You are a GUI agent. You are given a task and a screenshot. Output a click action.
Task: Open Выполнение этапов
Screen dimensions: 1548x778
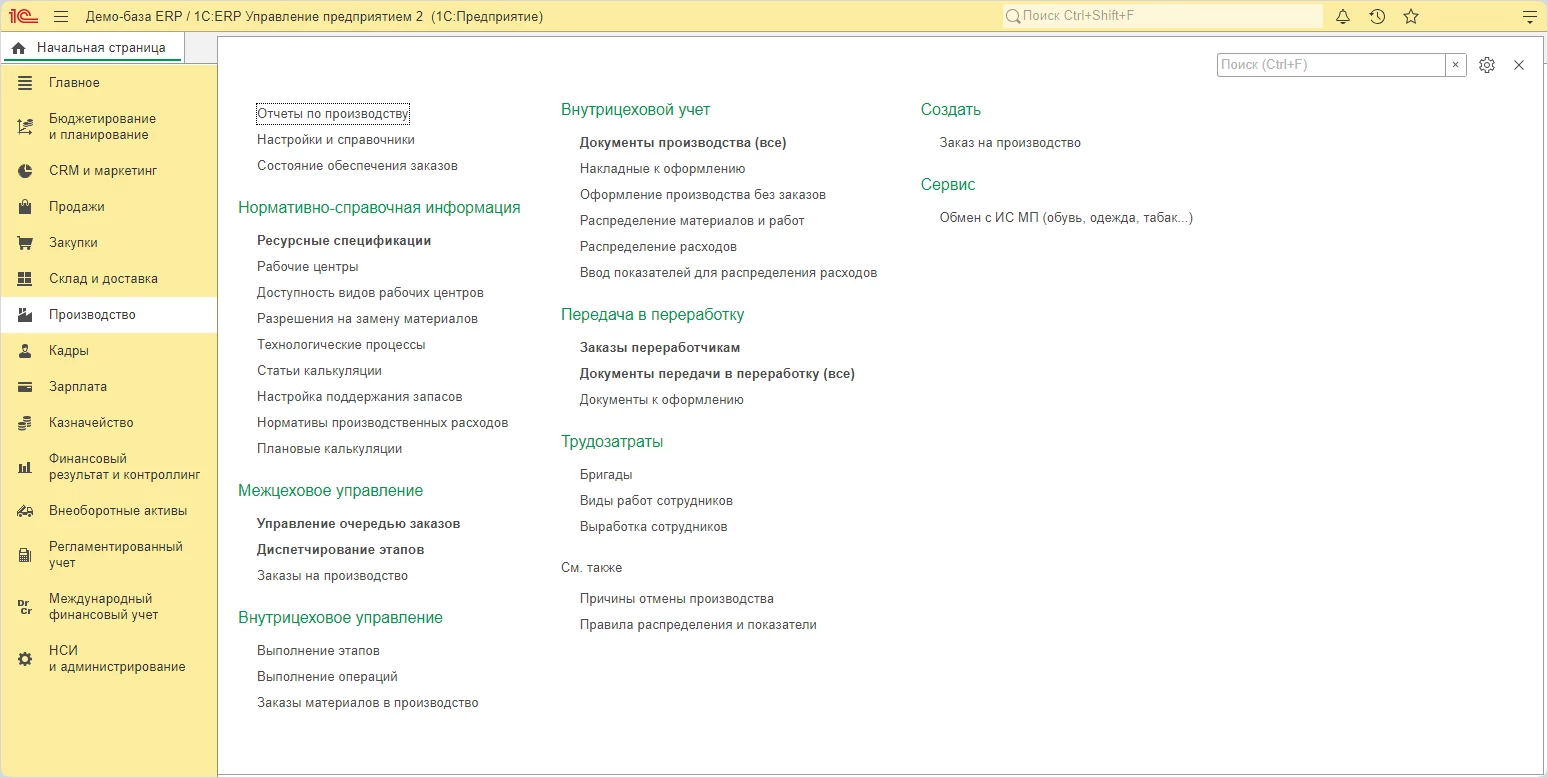318,651
